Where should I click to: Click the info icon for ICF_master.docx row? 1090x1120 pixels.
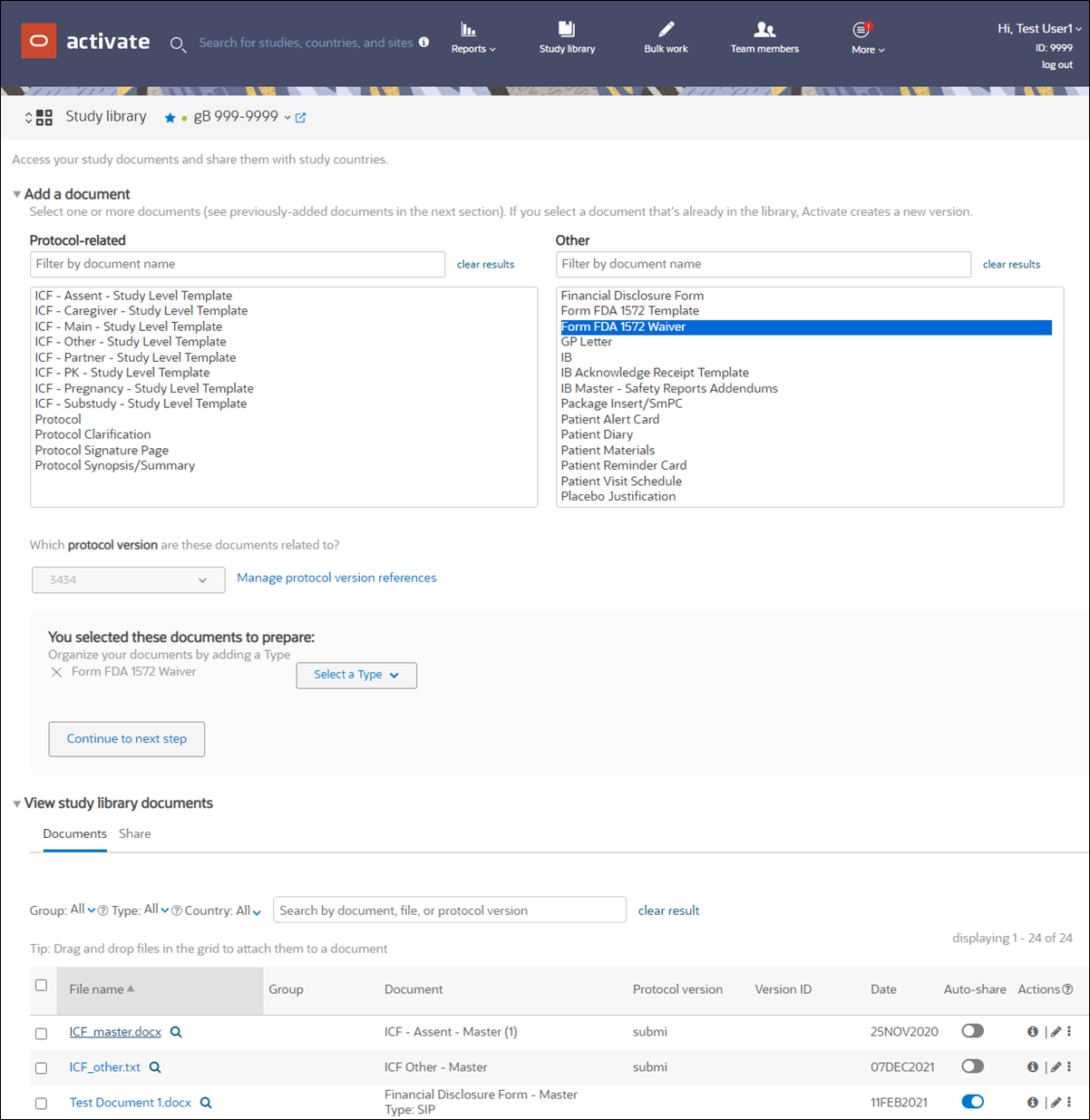1033,1032
